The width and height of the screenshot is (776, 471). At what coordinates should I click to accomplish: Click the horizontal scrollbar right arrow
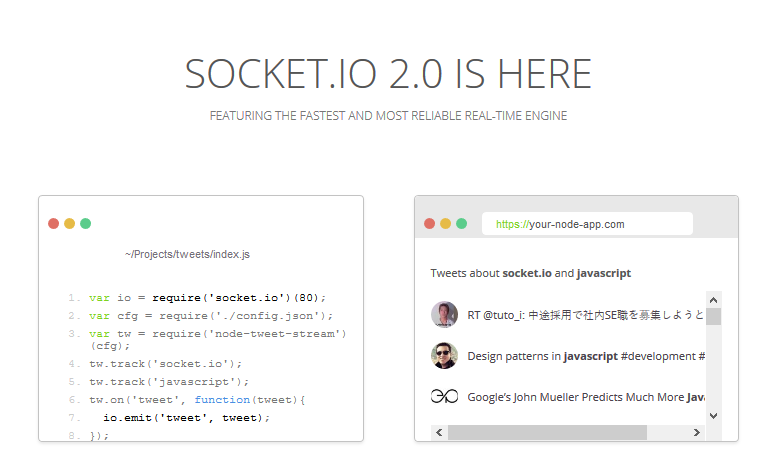coord(697,432)
